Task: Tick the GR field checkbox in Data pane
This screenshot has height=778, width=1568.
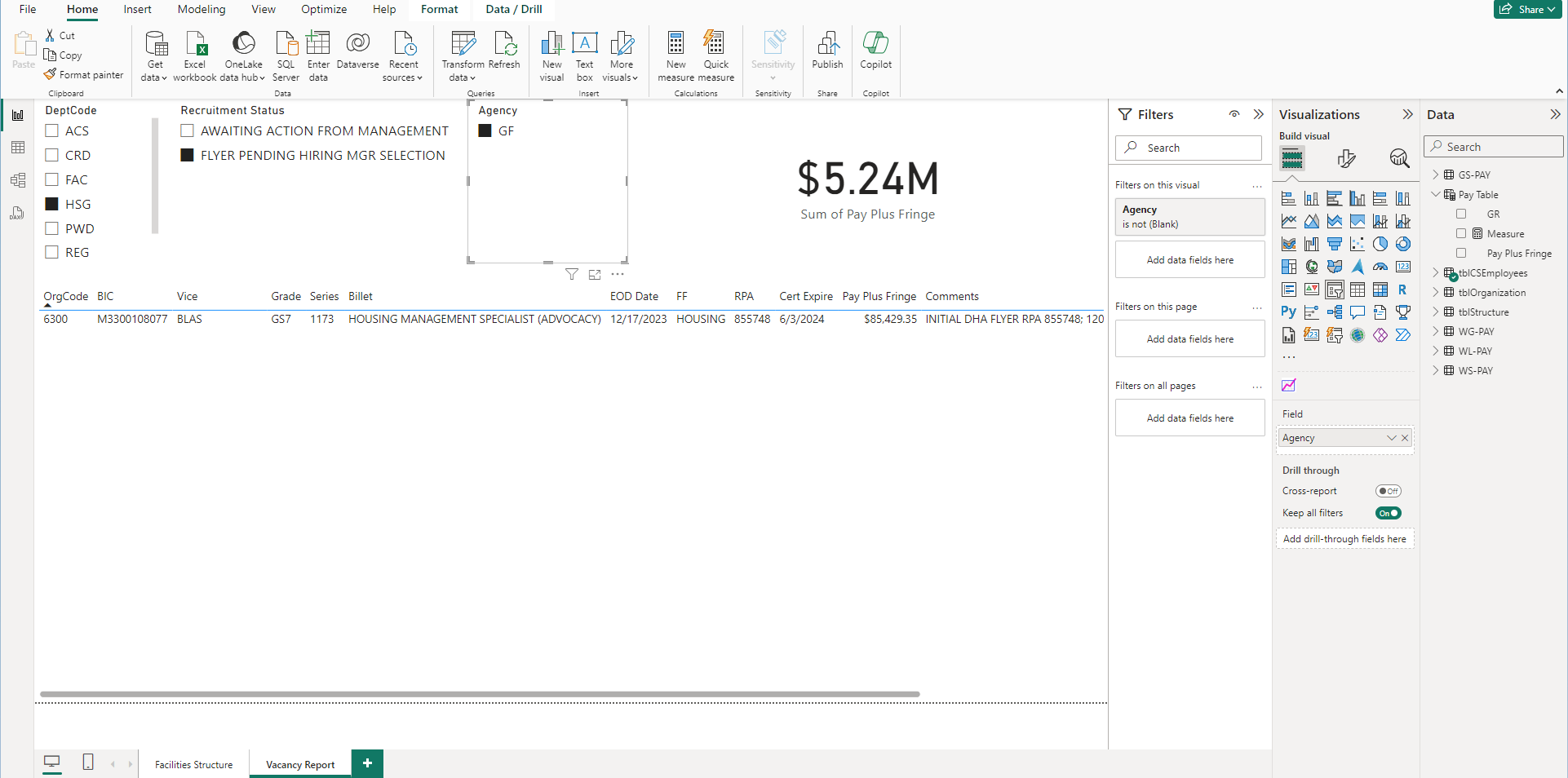Action: 1461,214
